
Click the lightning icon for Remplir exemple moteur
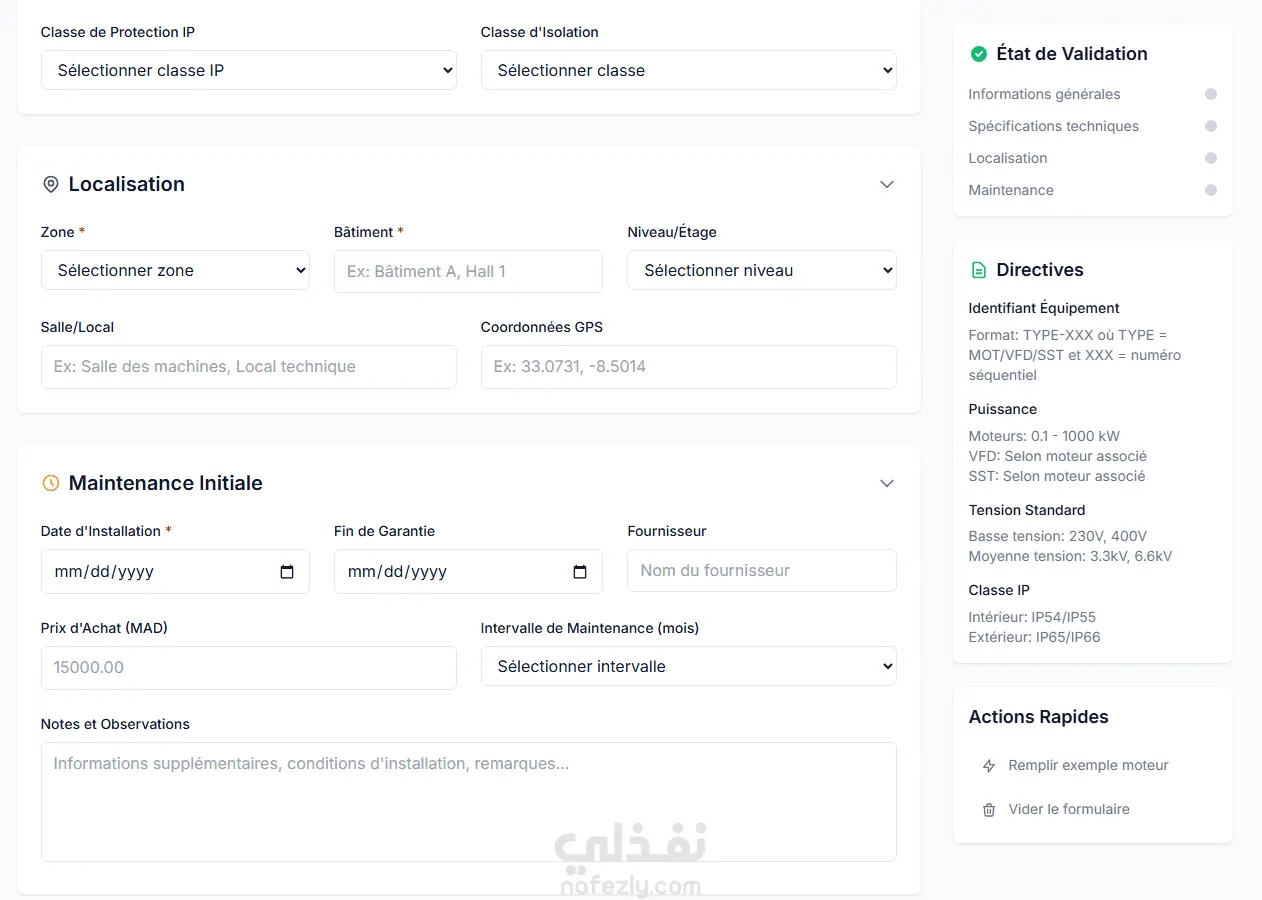point(989,766)
